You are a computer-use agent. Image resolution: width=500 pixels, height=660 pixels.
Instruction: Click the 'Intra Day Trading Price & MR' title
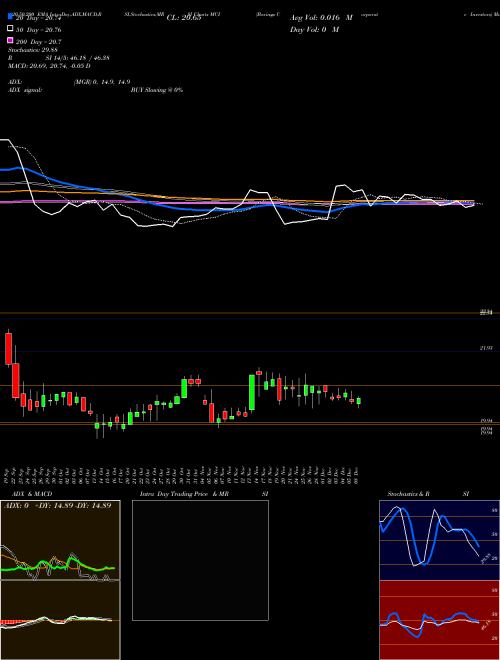184,494
